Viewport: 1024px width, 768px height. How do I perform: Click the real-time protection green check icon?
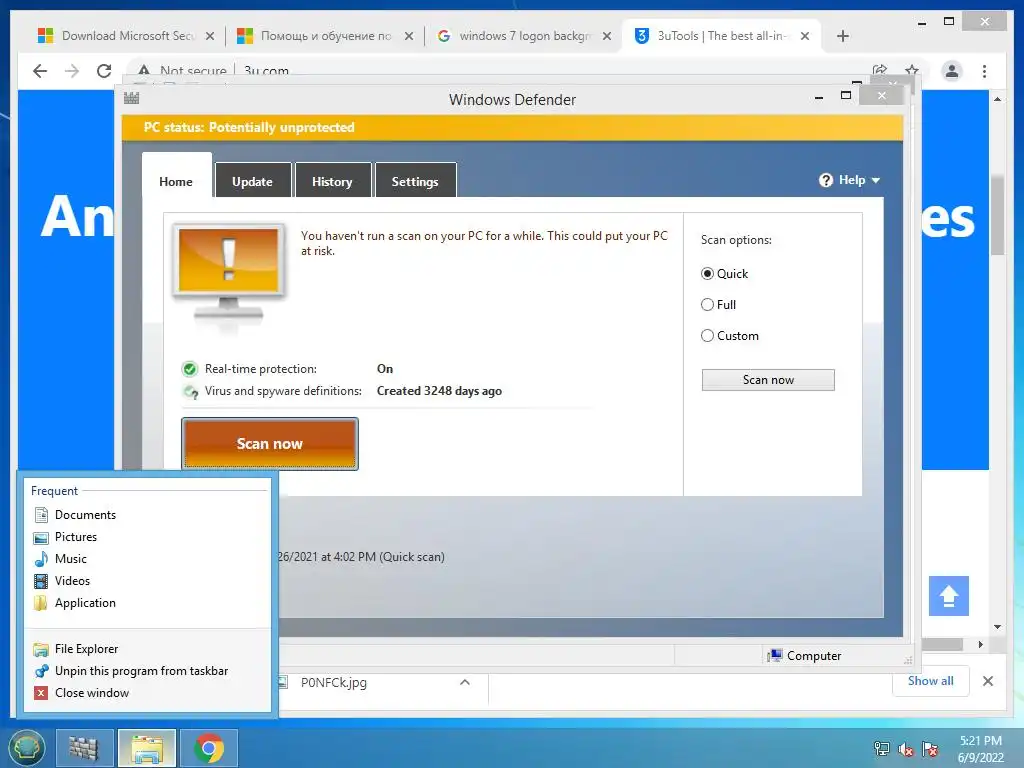(x=189, y=369)
